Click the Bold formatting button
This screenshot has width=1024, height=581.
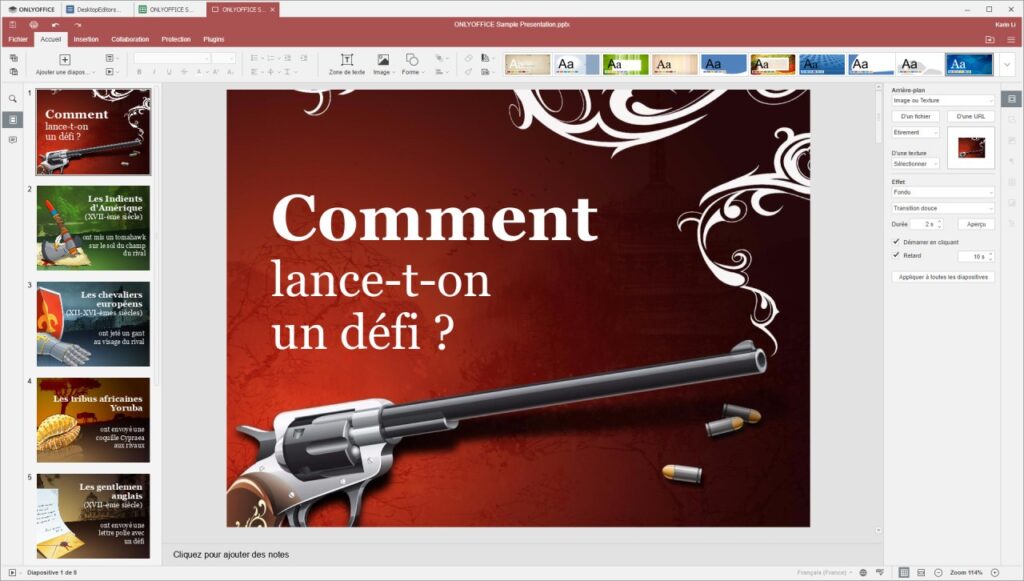(x=139, y=72)
